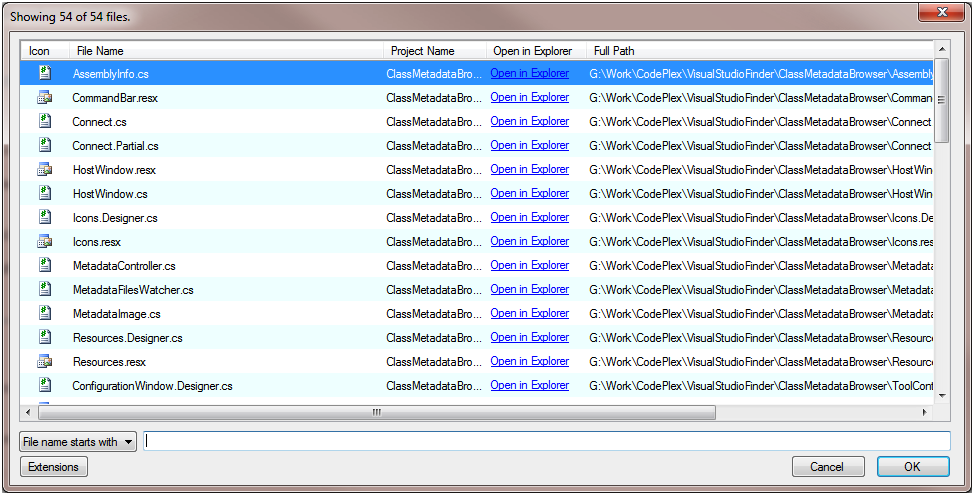
Task: Click Open in Explorer for CommandBar.resx
Action: click(x=529, y=97)
